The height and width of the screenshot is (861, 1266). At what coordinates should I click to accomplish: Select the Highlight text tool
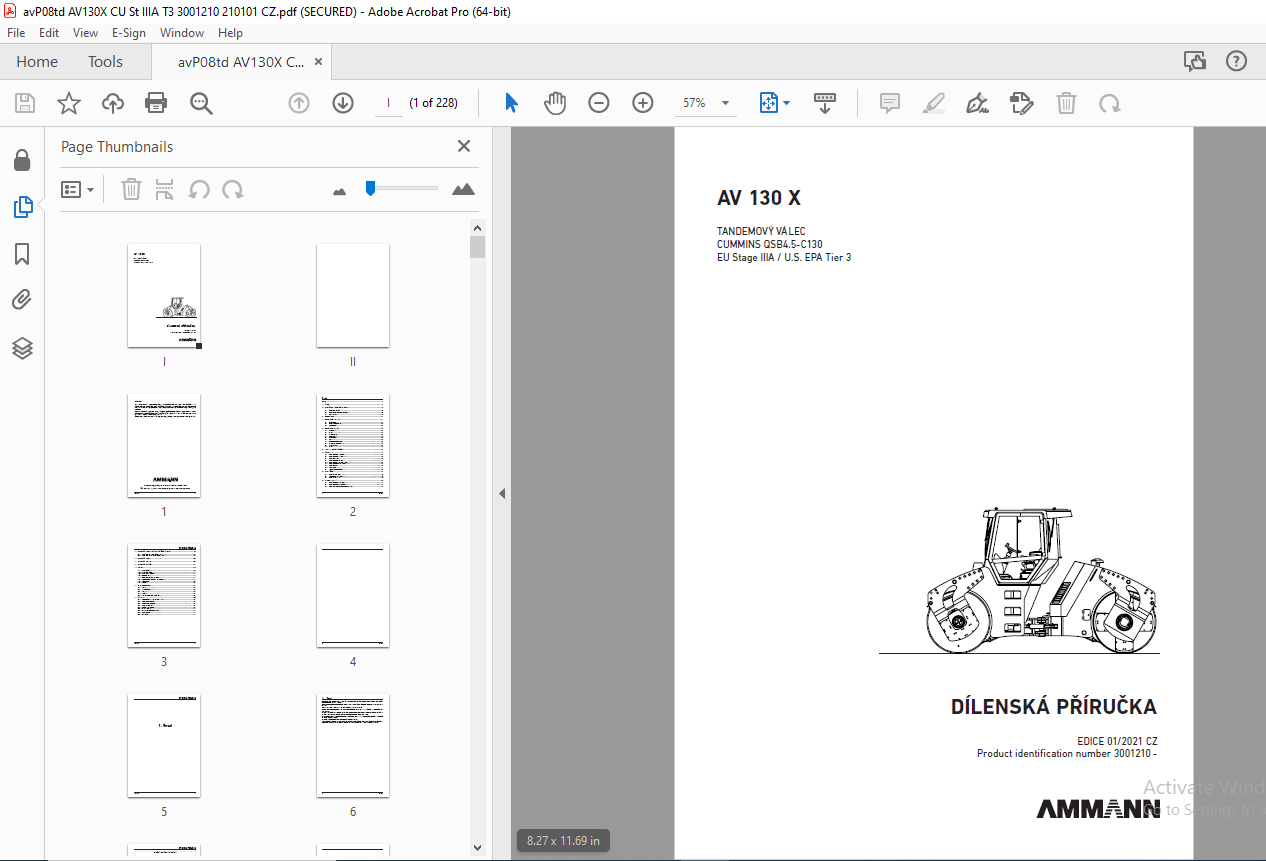(934, 103)
